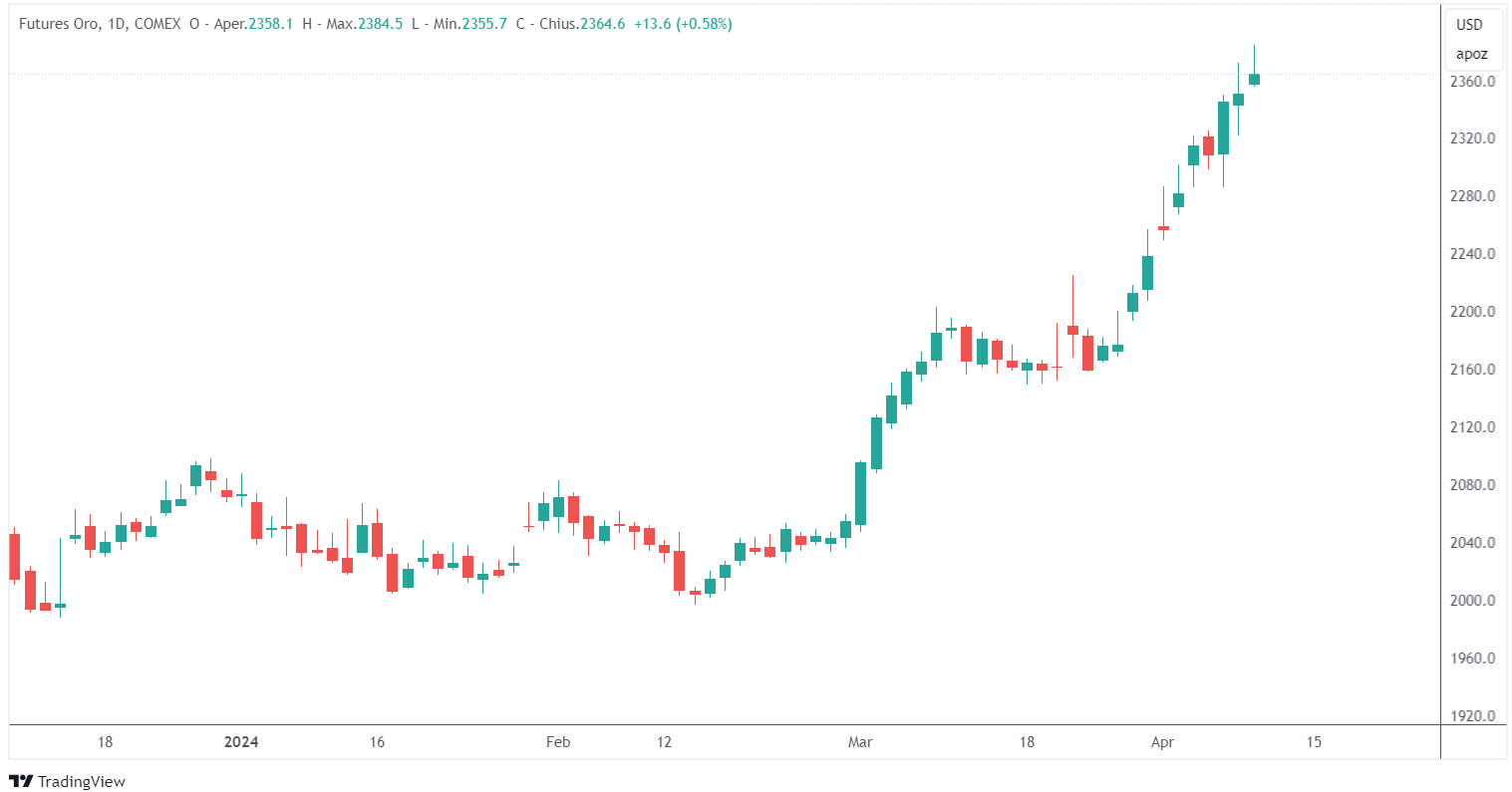Click the 2000.0 price axis label

(1471, 601)
